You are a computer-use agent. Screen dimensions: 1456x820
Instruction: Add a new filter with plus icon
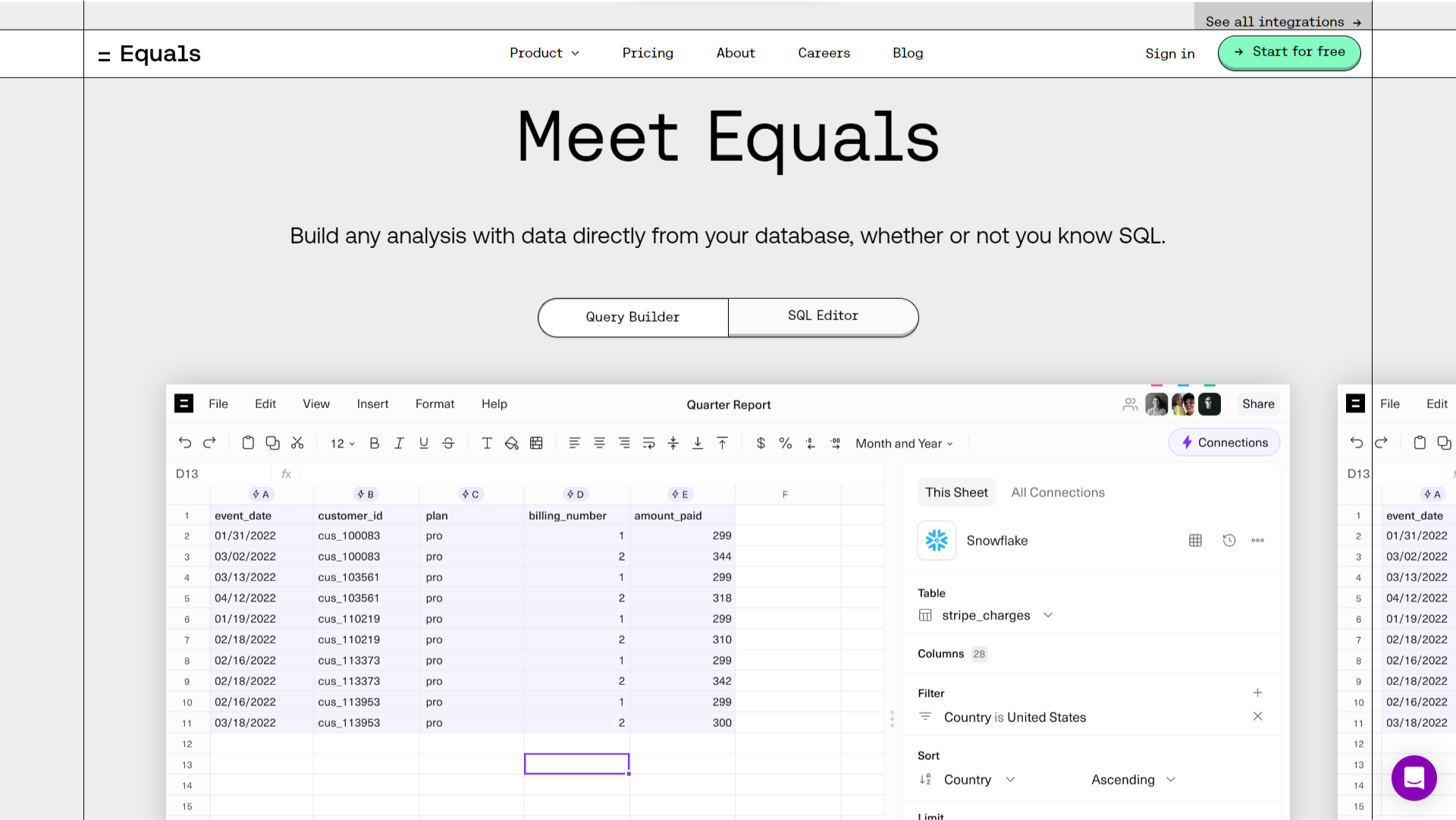(1257, 693)
